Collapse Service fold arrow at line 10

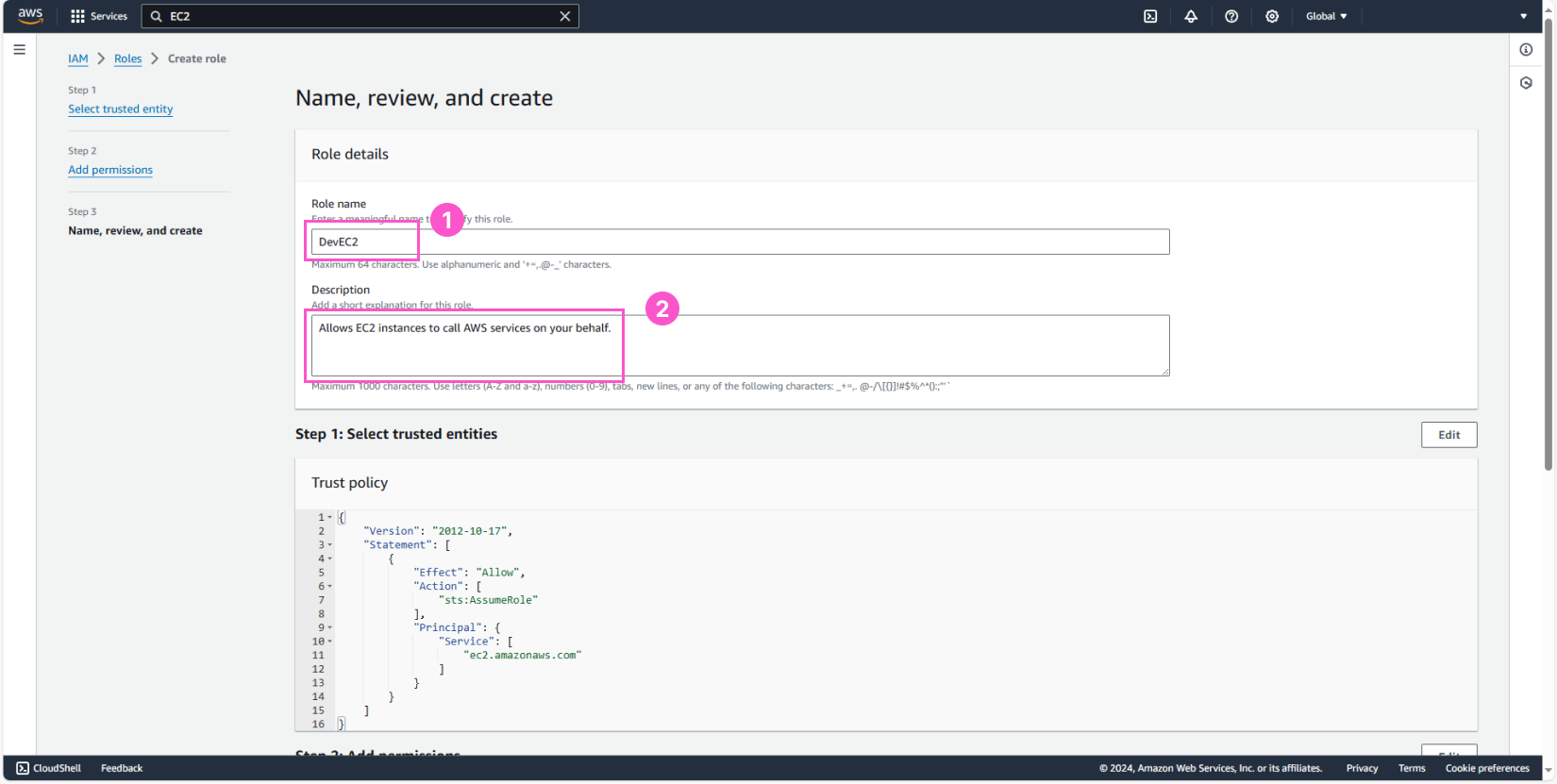(x=329, y=642)
